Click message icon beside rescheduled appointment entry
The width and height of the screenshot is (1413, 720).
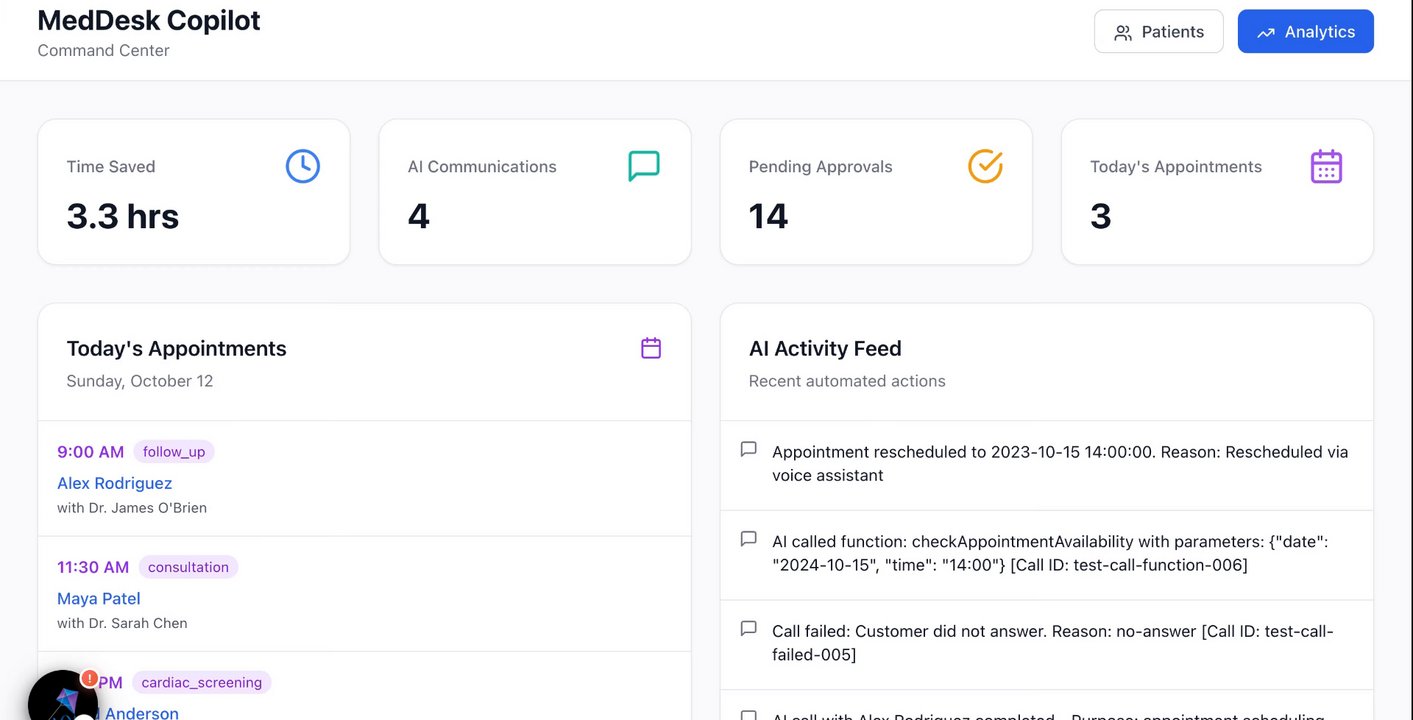(748, 449)
